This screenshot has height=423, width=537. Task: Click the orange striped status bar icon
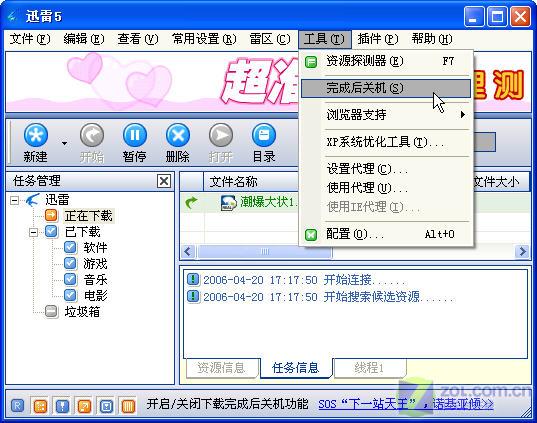[x=128, y=406]
